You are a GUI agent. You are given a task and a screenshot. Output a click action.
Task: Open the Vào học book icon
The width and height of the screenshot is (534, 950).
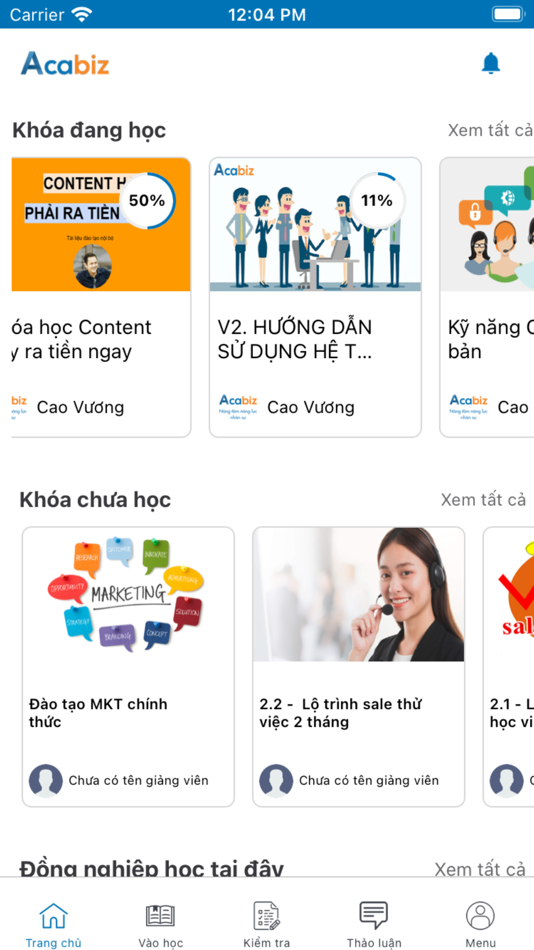pos(160,915)
